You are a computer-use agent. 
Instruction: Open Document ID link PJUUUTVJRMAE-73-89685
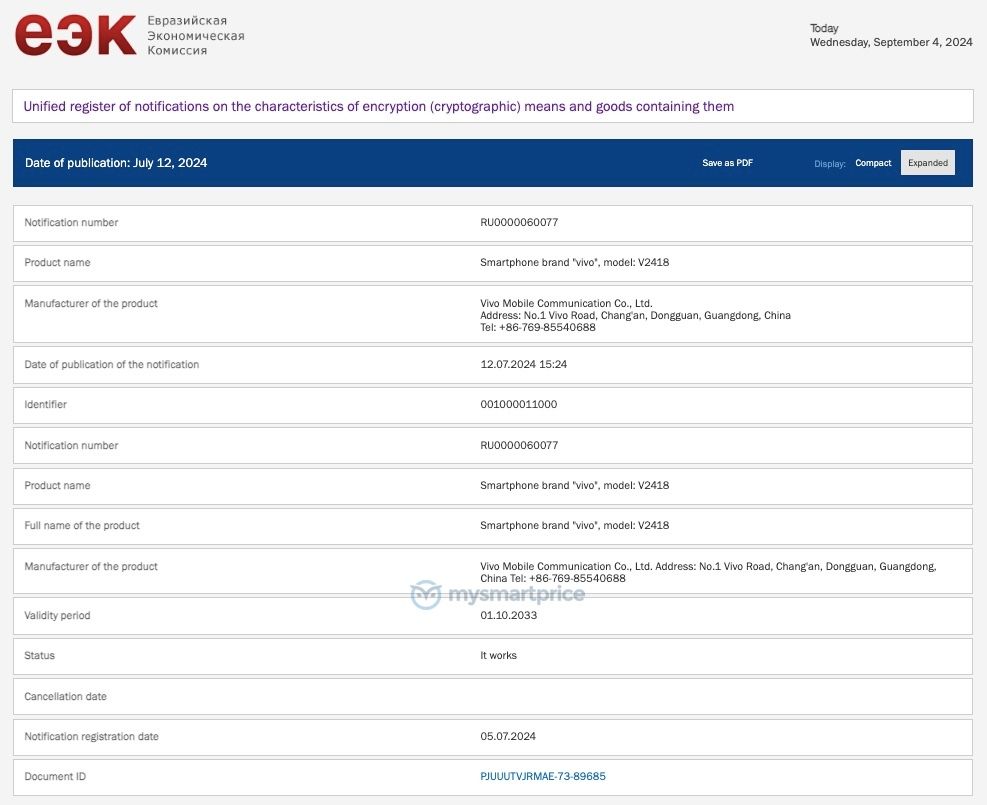pyautogui.click(x=543, y=776)
